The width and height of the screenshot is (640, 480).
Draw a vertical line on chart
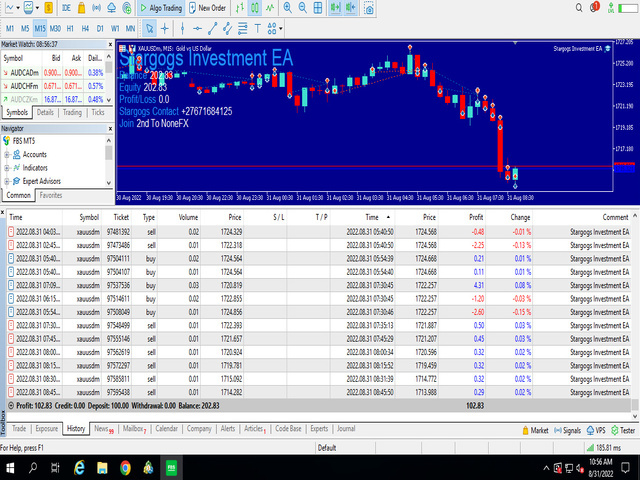tap(182, 28)
